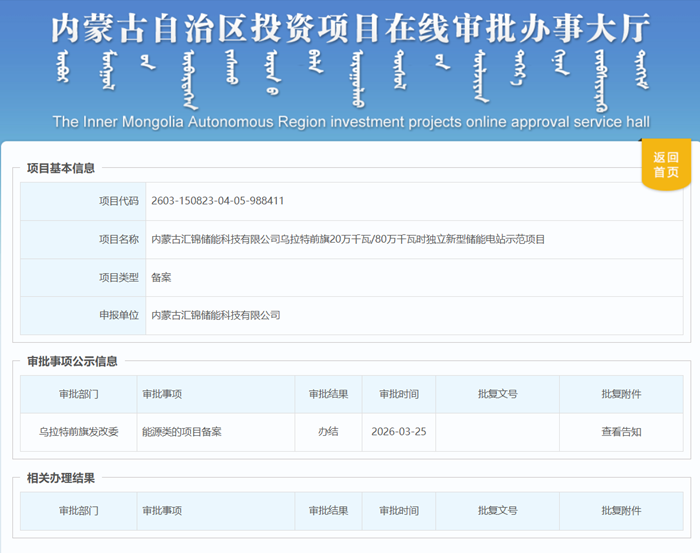Click the 相关办理结果 section heading
Screen dimensions: 700x553
61,478
